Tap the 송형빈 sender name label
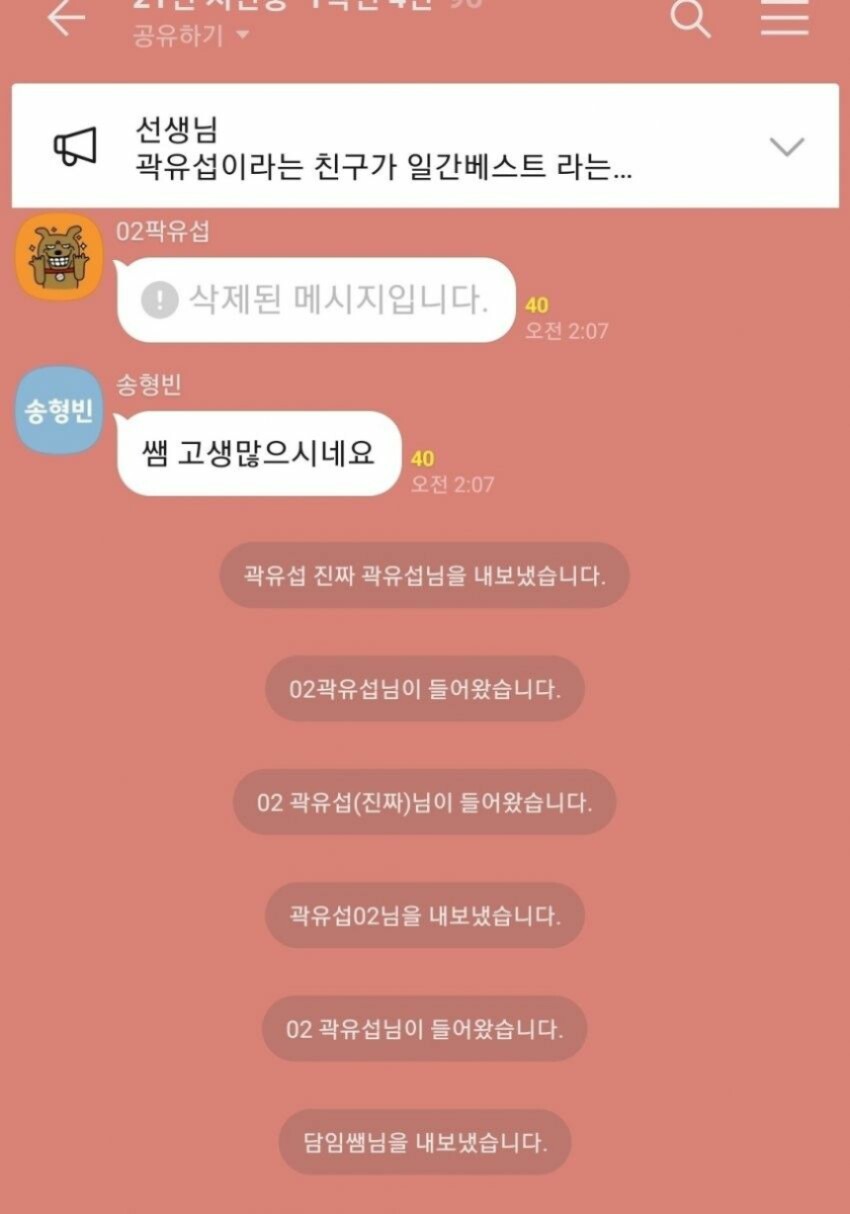 [149, 385]
